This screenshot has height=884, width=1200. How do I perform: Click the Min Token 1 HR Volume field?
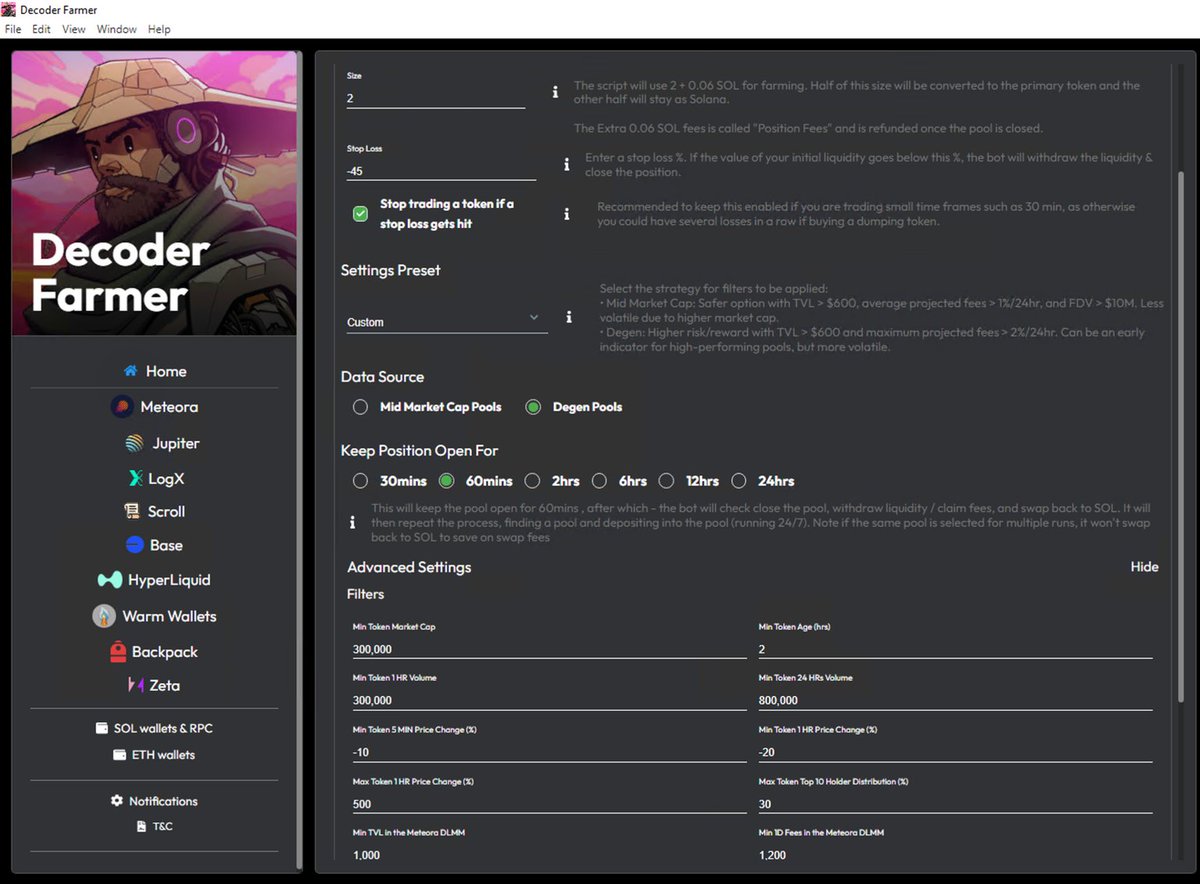point(549,700)
